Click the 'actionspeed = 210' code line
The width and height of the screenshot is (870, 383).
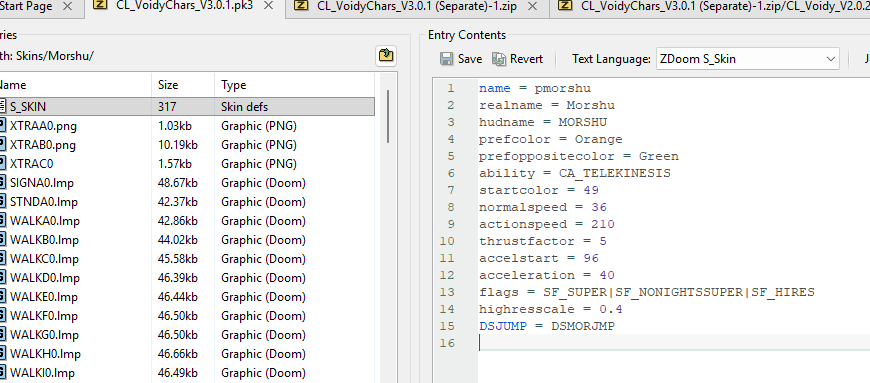point(547,224)
